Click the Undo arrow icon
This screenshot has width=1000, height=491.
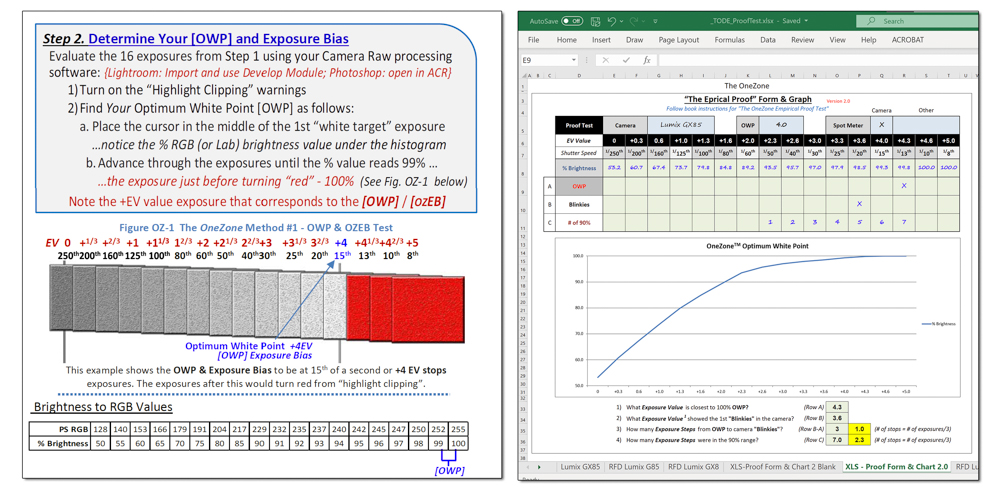(x=611, y=21)
